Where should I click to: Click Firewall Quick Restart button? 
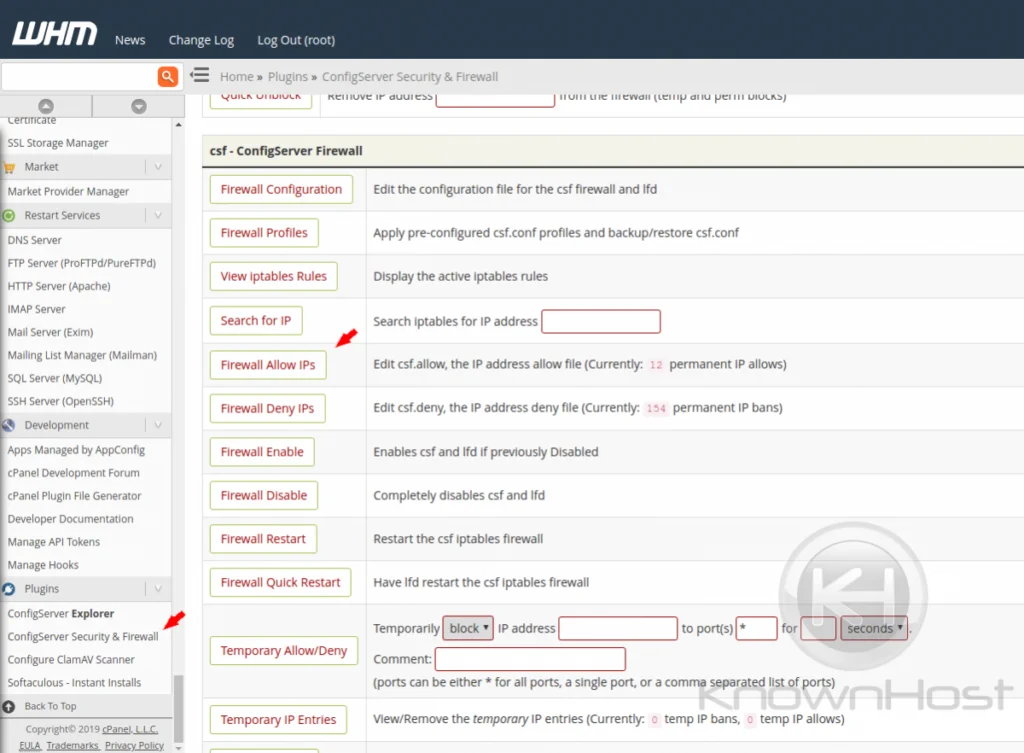click(280, 583)
